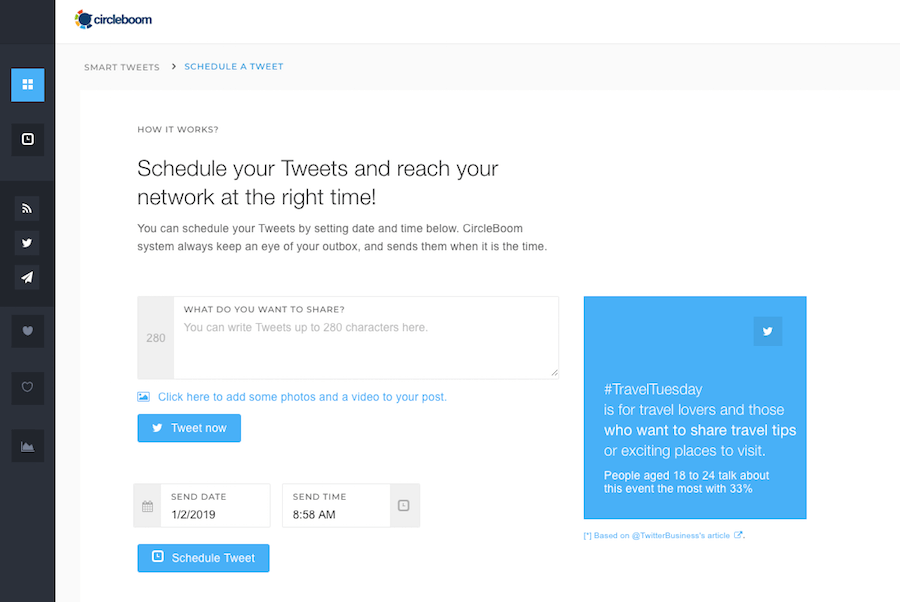This screenshot has height=602, width=900.
Task: Click the Schedule Tweet button
Action: (x=203, y=558)
